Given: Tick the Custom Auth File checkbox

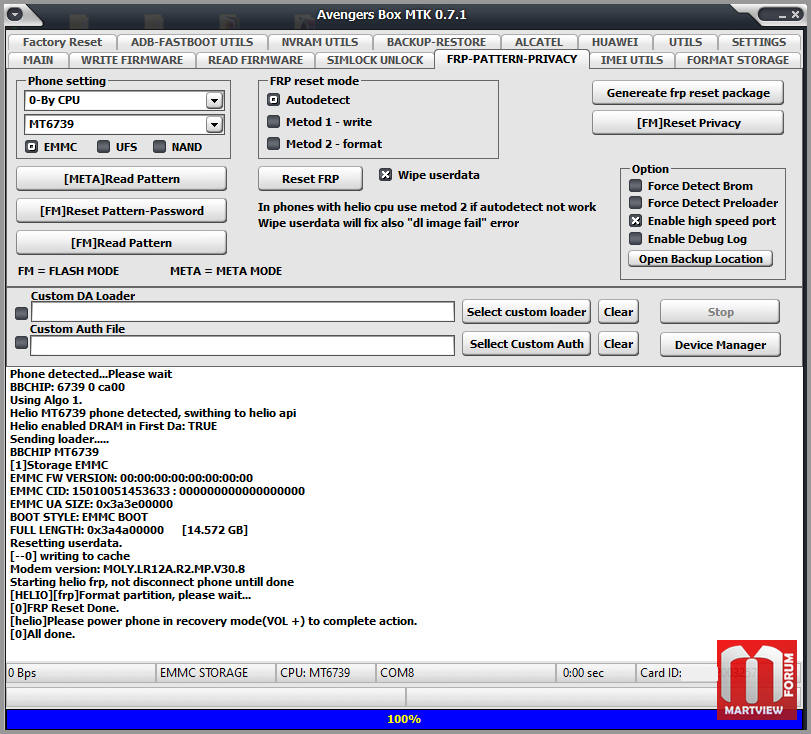Looking at the screenshot, I should pyautogui.click(x=21, y=343).
